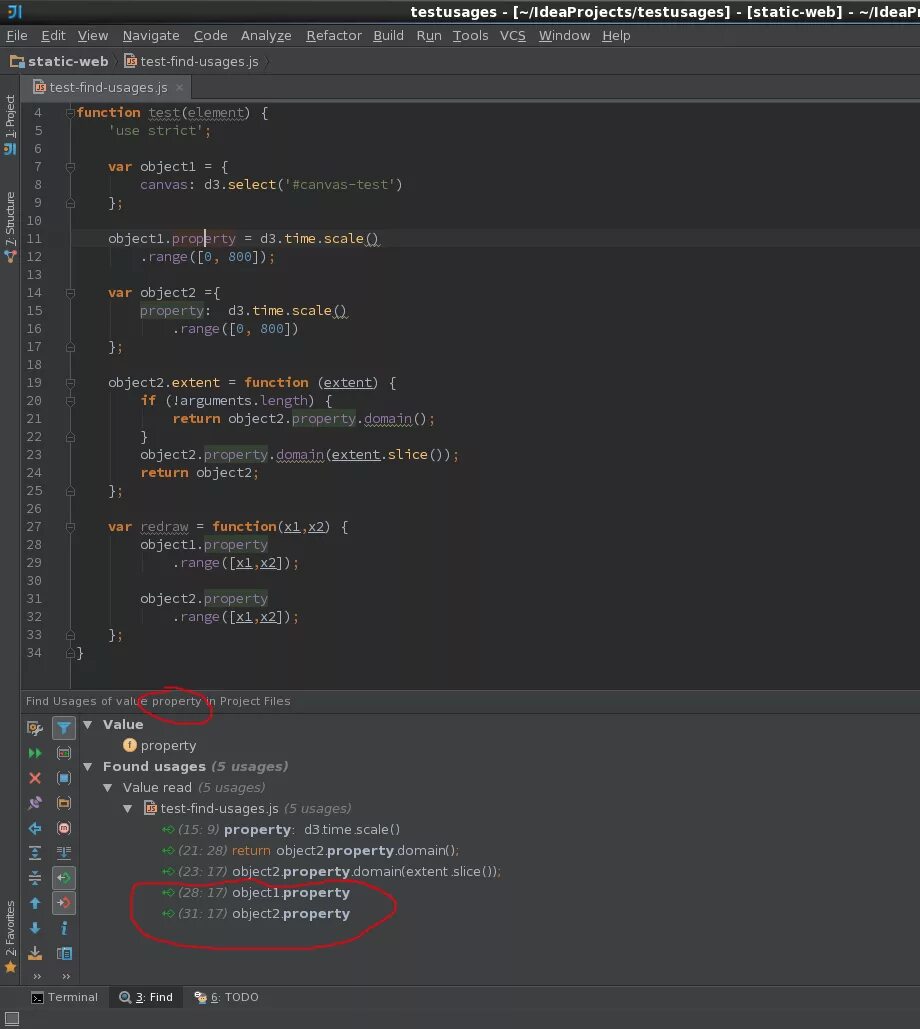This screenshot has width=920, height=1029.
Task: Select usage (21: 28) return object2.property.domain()
Action: coord(310,850)
